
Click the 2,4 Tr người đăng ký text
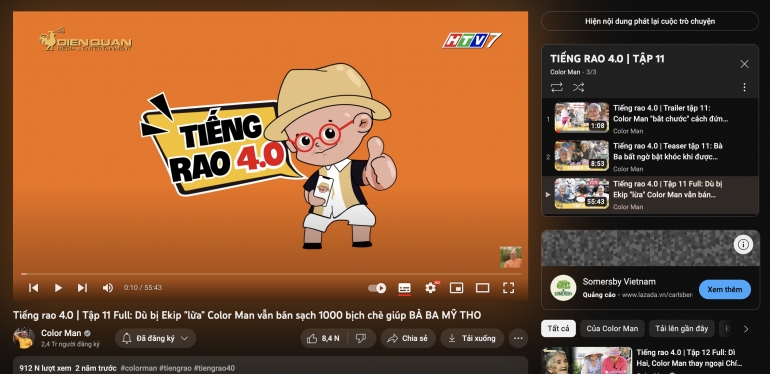pos(70,344)
